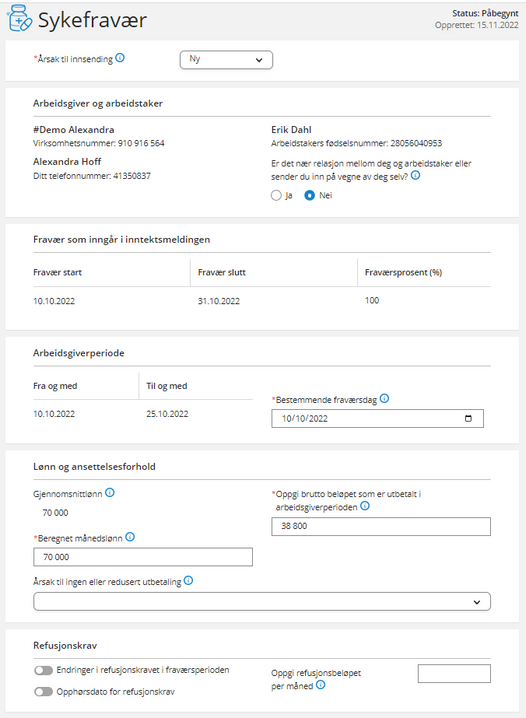Click the brutto beløp field showing 38 800
The image size is (526, 718).
[x=381, y=526]
